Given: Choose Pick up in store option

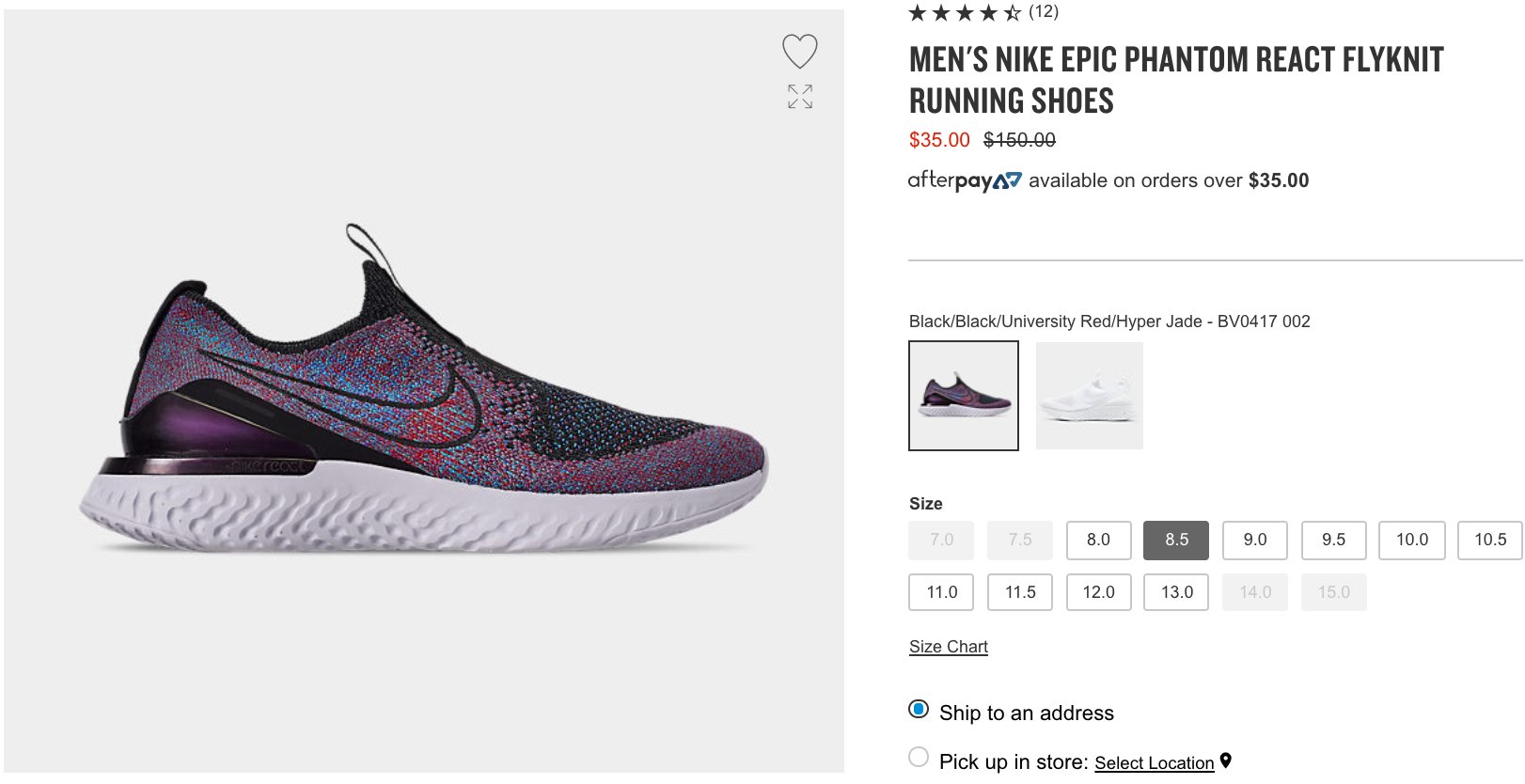Looking at the screenshot, I should pos(919,757).
